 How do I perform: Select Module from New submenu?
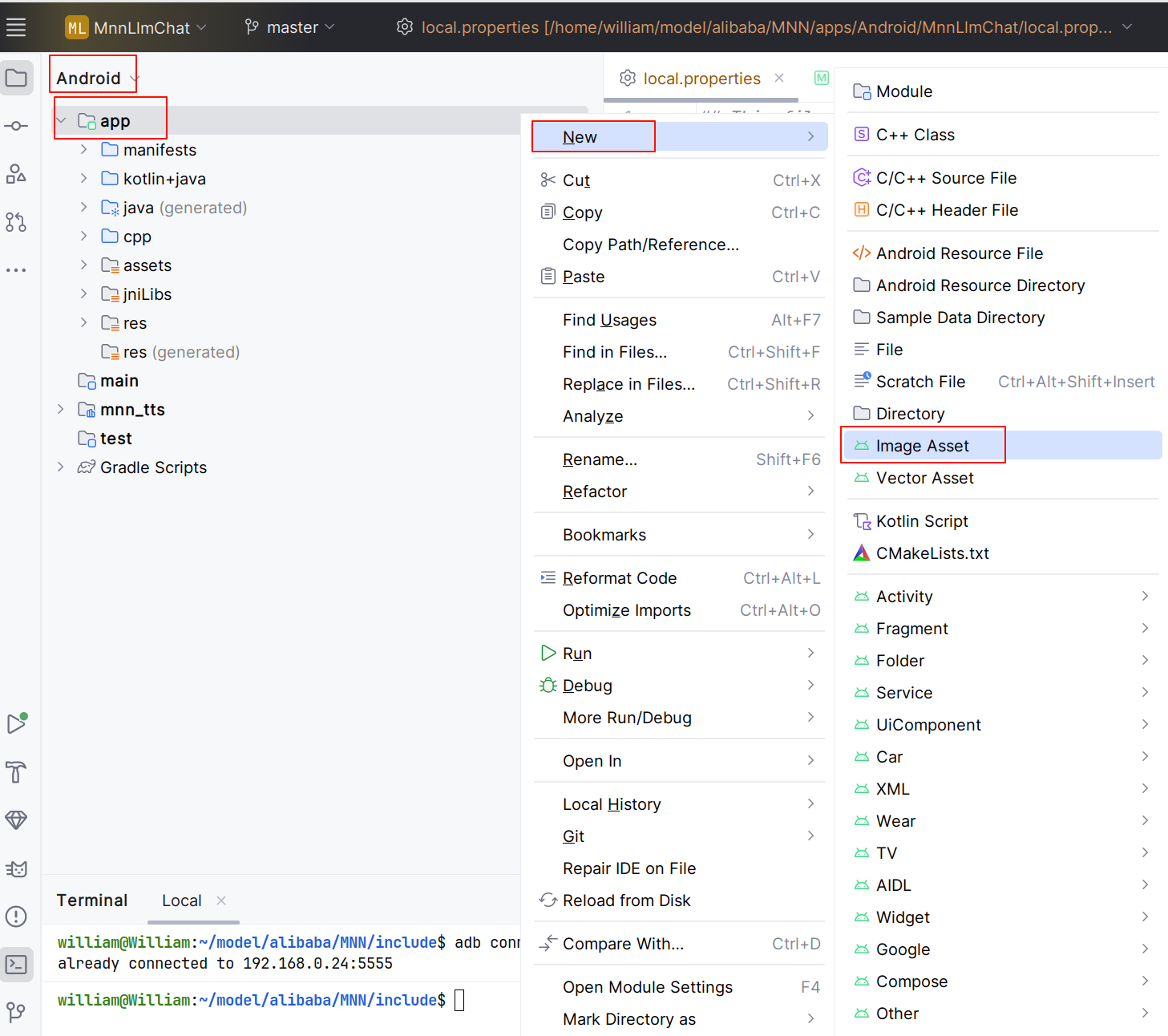point(1003,91)
